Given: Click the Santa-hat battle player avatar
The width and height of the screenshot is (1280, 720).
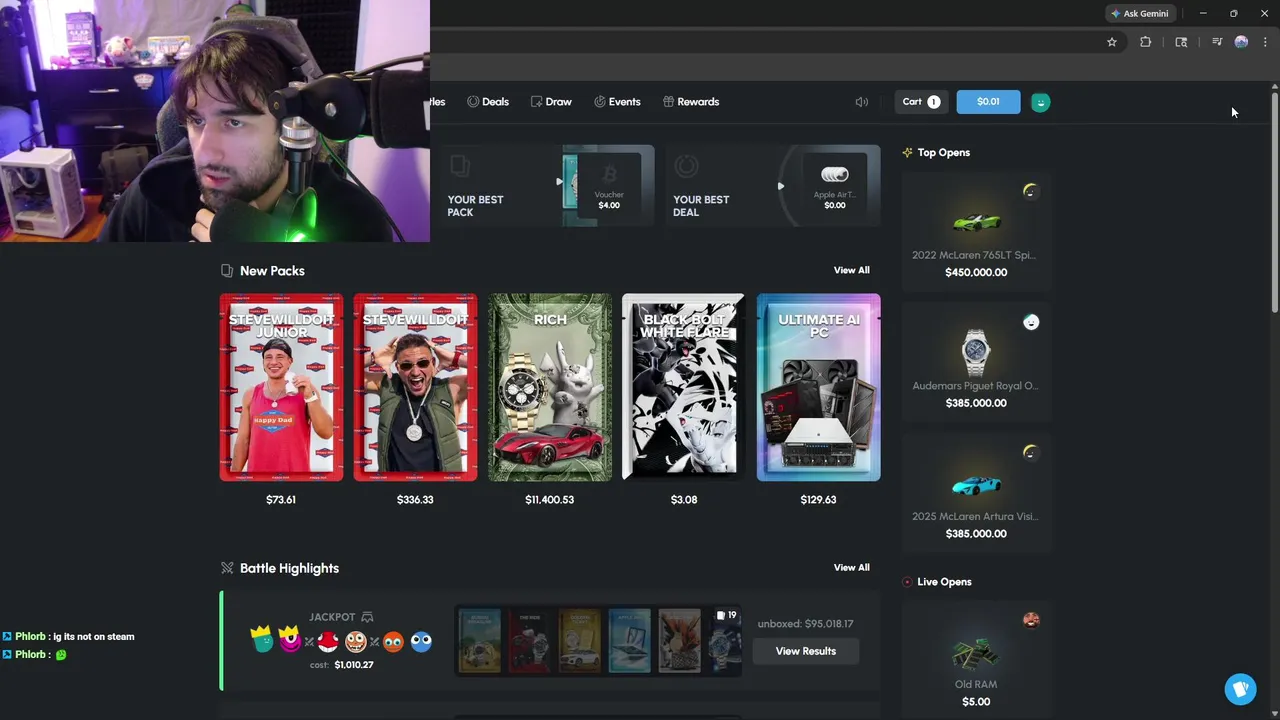Looking at the screenshot, I should click(328, 641).
